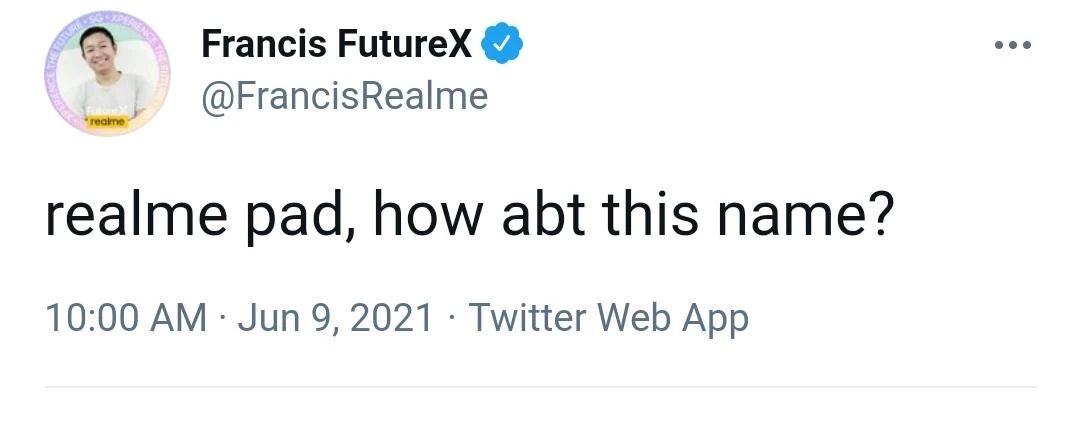Click the 10:00 AM timestamp
Viewport: 1080px width, 427px height.
(126, 318)
